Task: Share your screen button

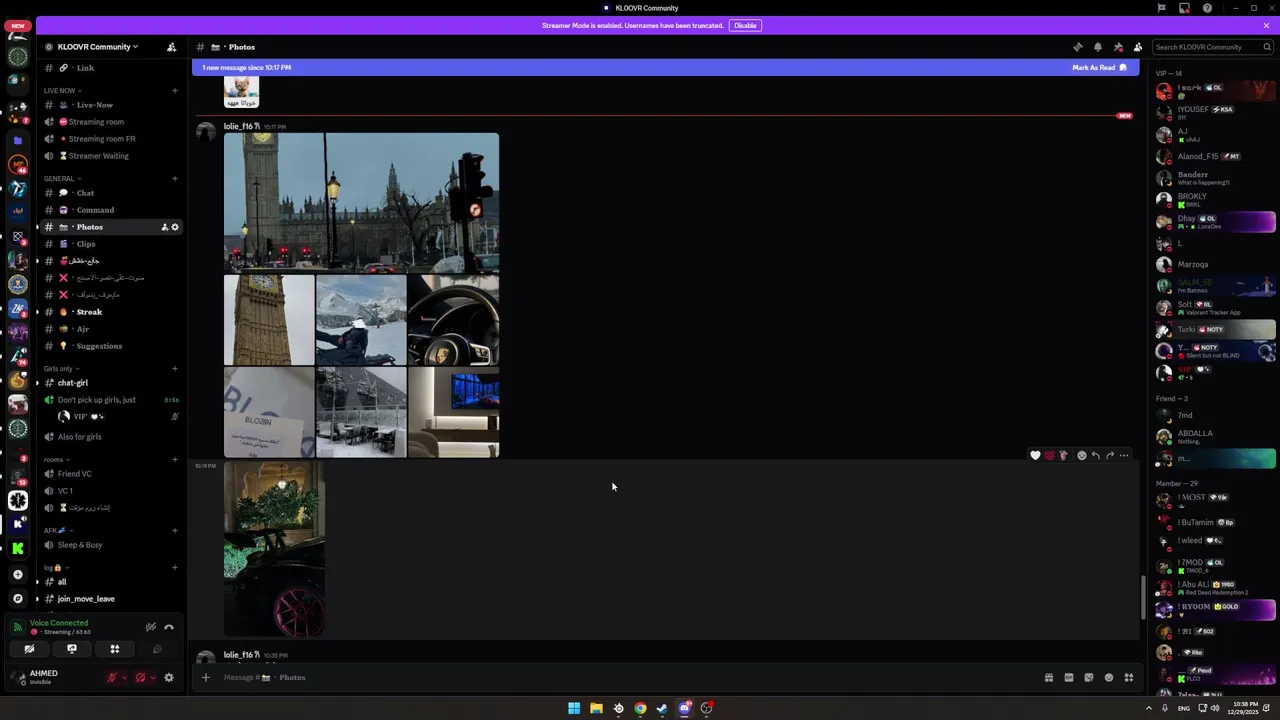Action: (x=72, y=649)
